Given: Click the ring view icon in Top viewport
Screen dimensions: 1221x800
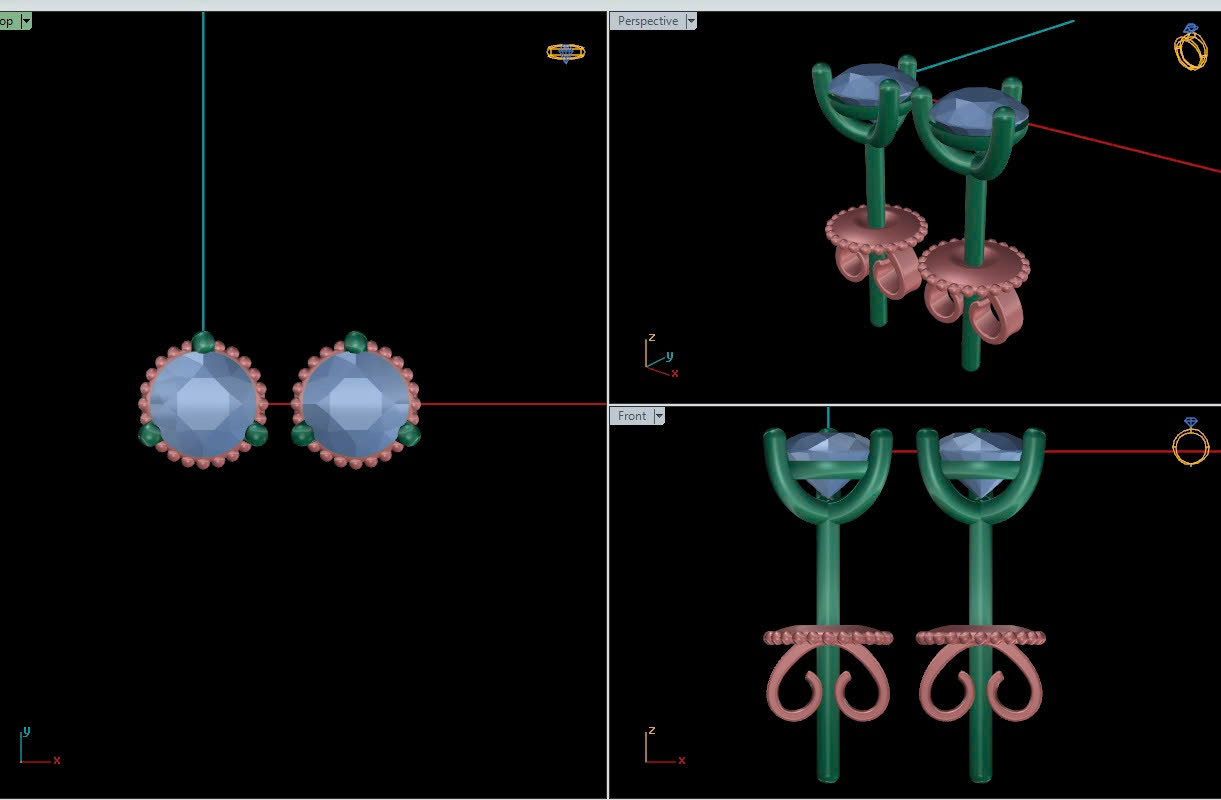Looking at the screenshot, I should pyautogui.click(x=565, y=52).
